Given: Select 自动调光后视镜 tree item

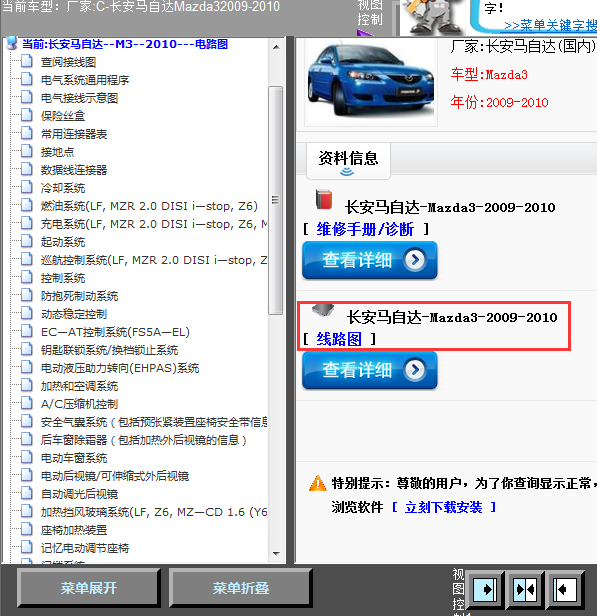Looking at the screenshot, I should 79,494.
